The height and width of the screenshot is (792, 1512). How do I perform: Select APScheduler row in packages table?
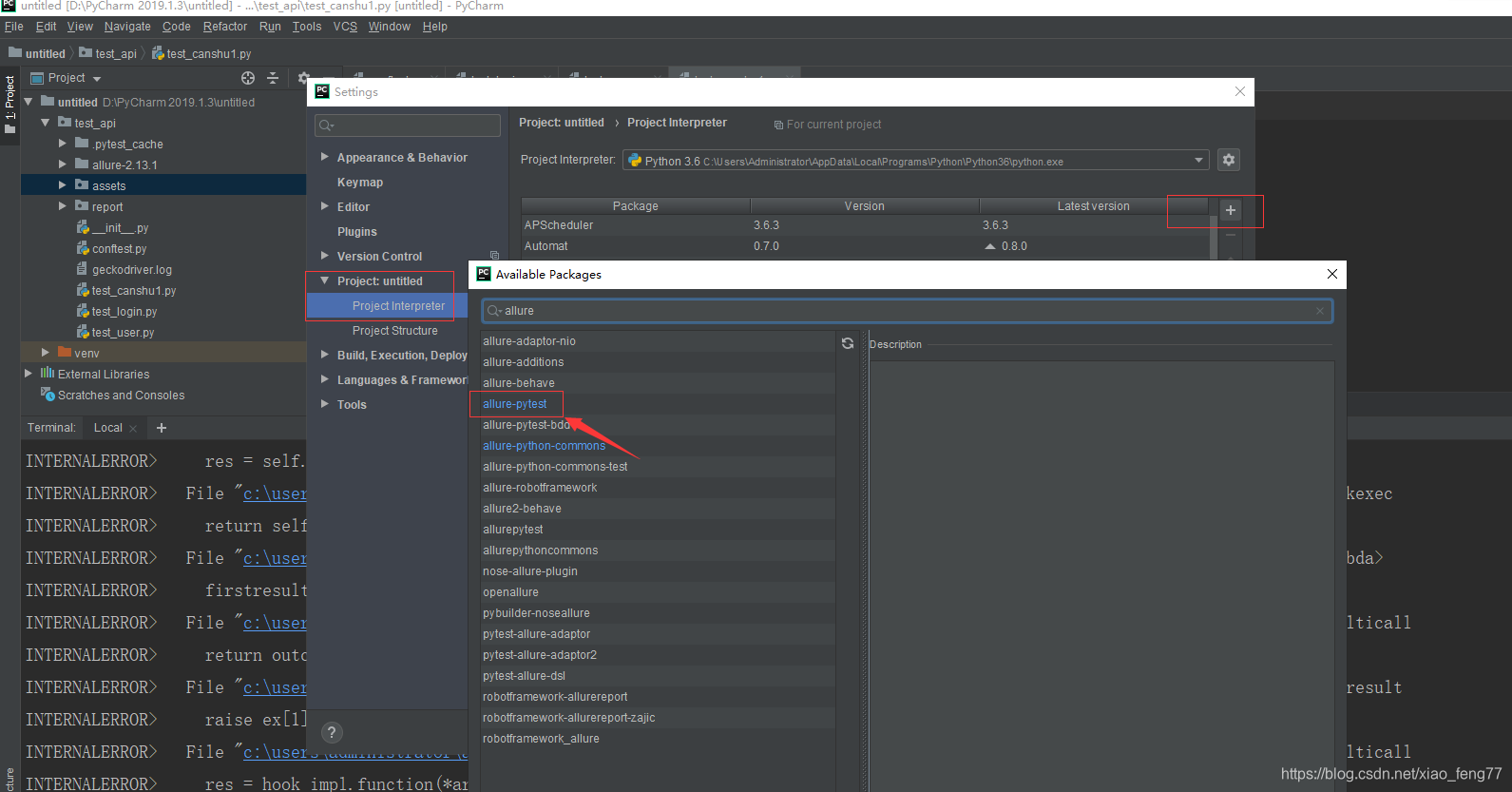click(865, 225)
